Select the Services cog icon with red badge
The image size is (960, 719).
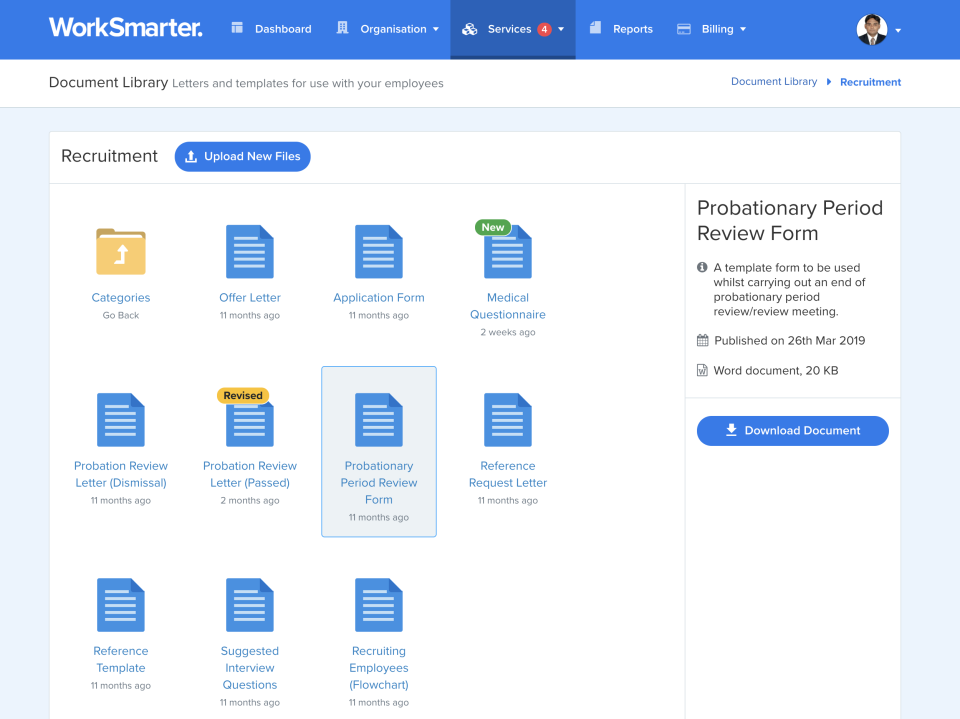pos(470,28)
